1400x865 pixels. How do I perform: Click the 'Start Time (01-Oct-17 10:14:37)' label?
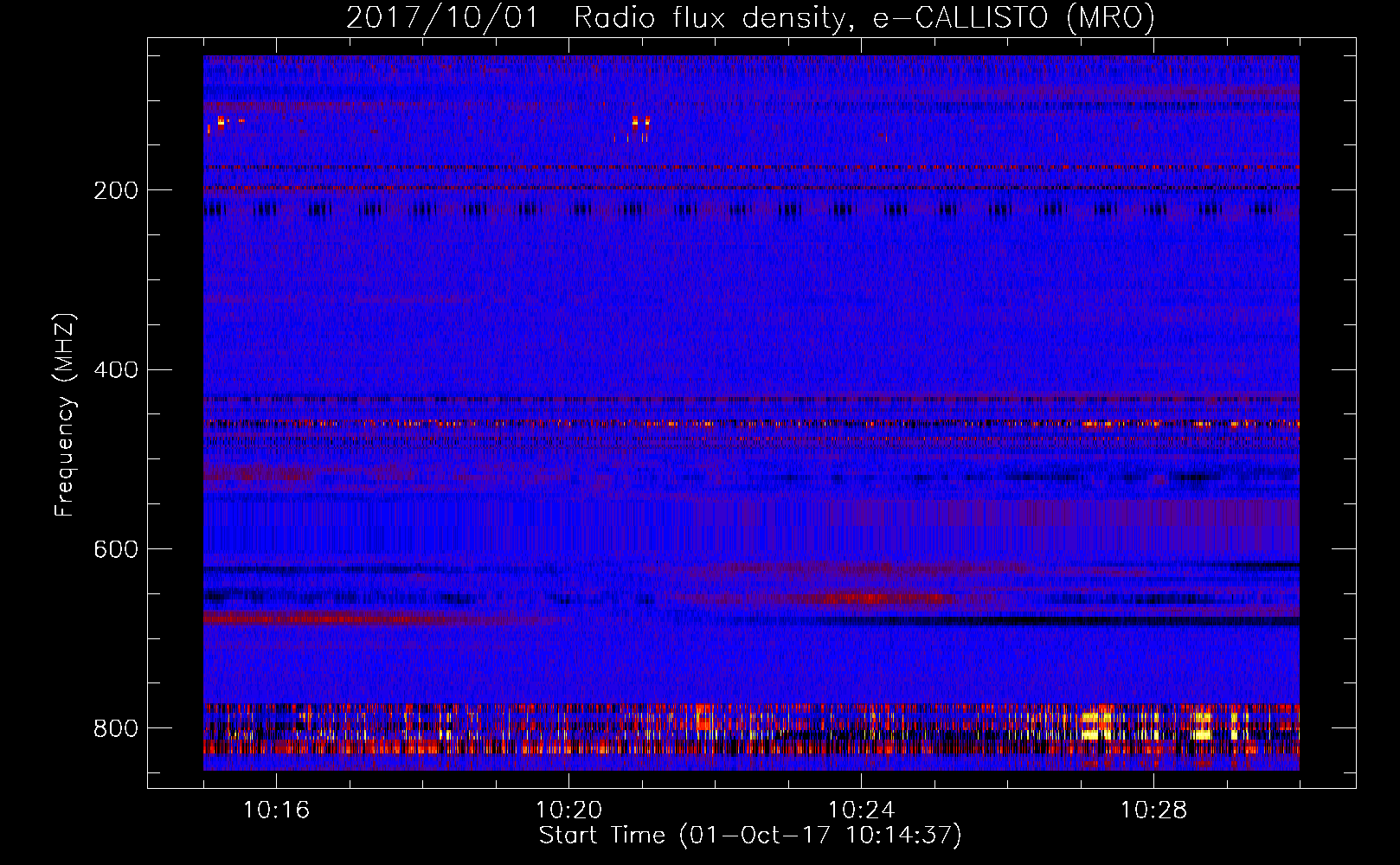click(x=750, y=836)
